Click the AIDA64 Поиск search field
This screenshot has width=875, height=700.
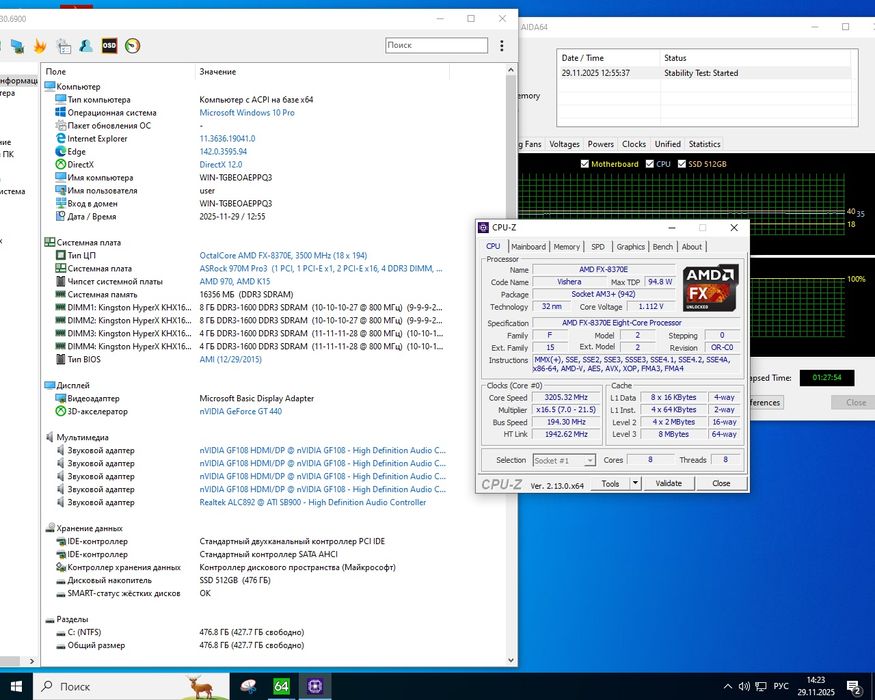tap(436, 45)
